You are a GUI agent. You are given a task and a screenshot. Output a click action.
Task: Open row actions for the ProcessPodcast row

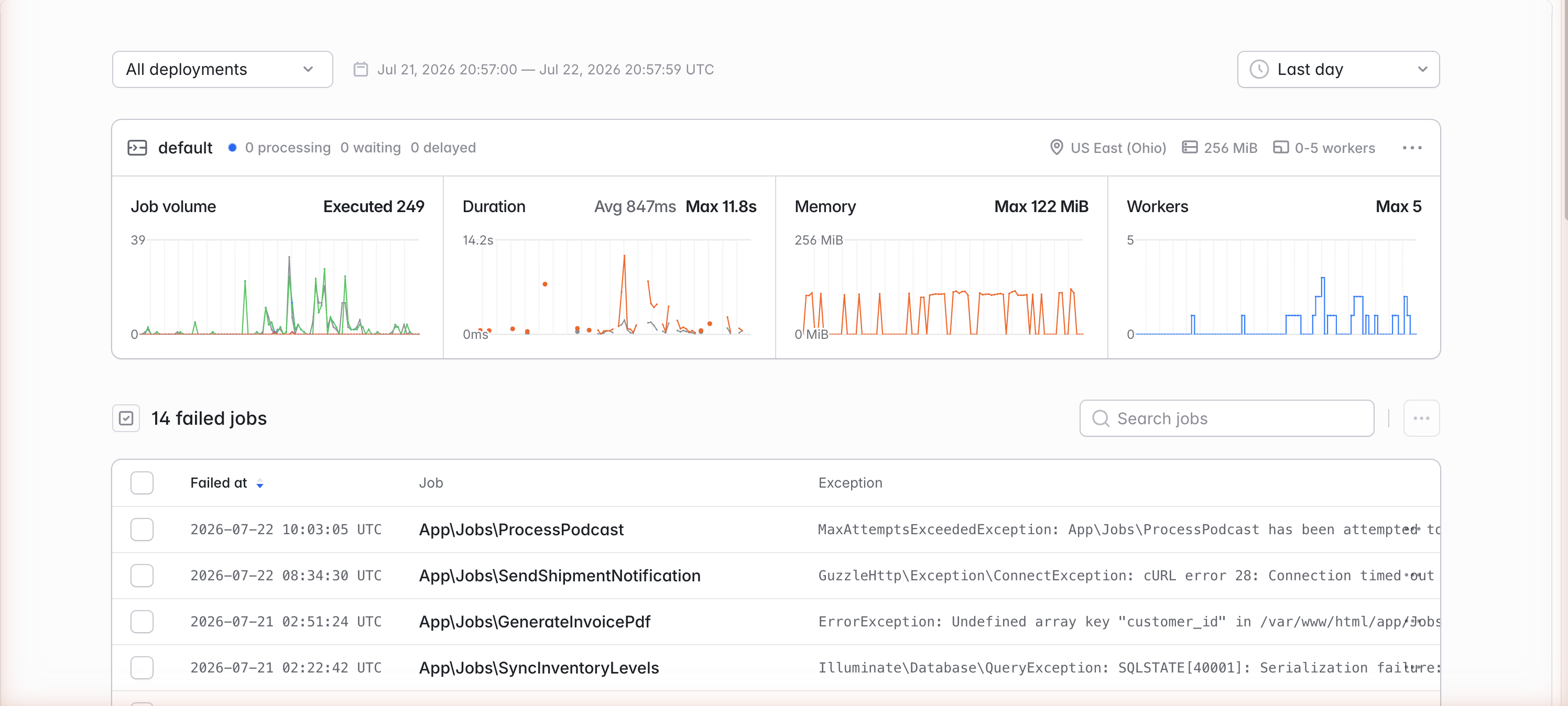pyautogui.click(x=1413, y=529)
